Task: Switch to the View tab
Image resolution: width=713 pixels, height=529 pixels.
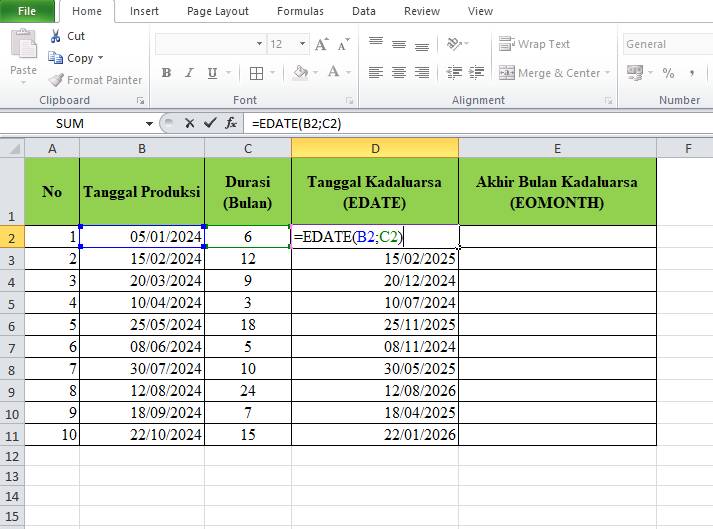Action: click(x=480, y=11)
